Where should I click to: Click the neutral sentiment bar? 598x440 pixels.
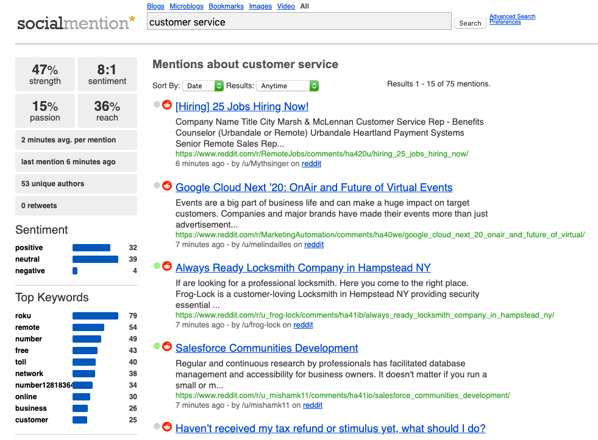click(95, 259)
